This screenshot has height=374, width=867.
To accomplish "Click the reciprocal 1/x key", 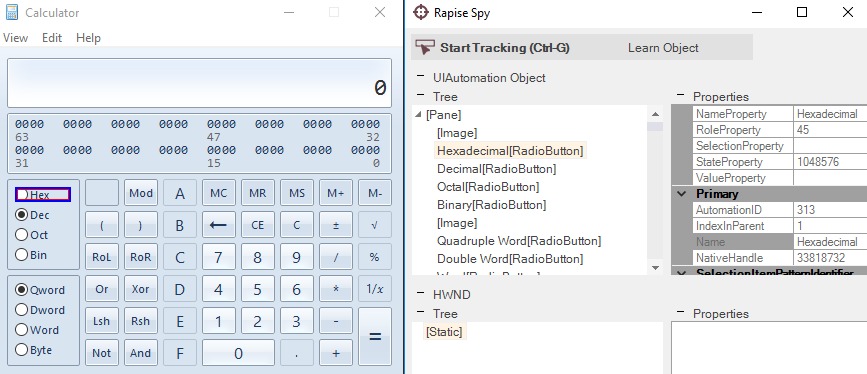I will pyautogui.click(x=374, y=289).
